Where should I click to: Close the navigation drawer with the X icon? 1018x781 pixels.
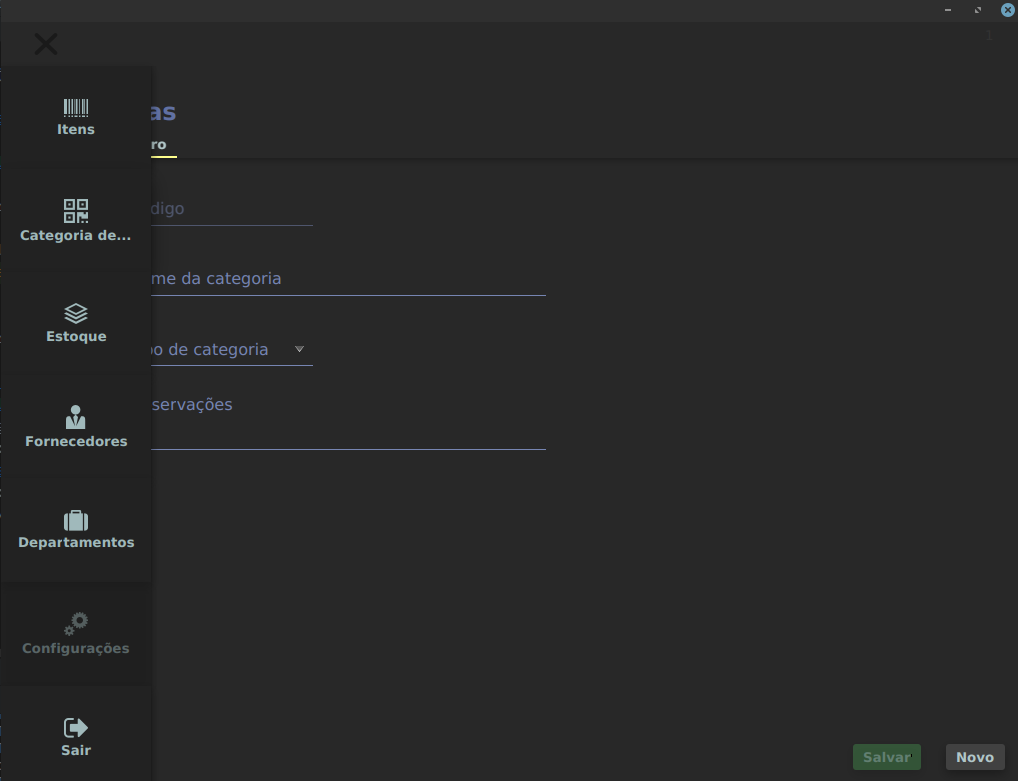(x=46, y=44)
